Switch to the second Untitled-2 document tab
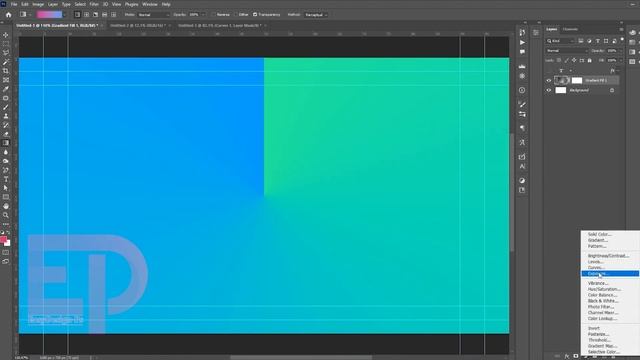The image size is (640, 360). 138,25
